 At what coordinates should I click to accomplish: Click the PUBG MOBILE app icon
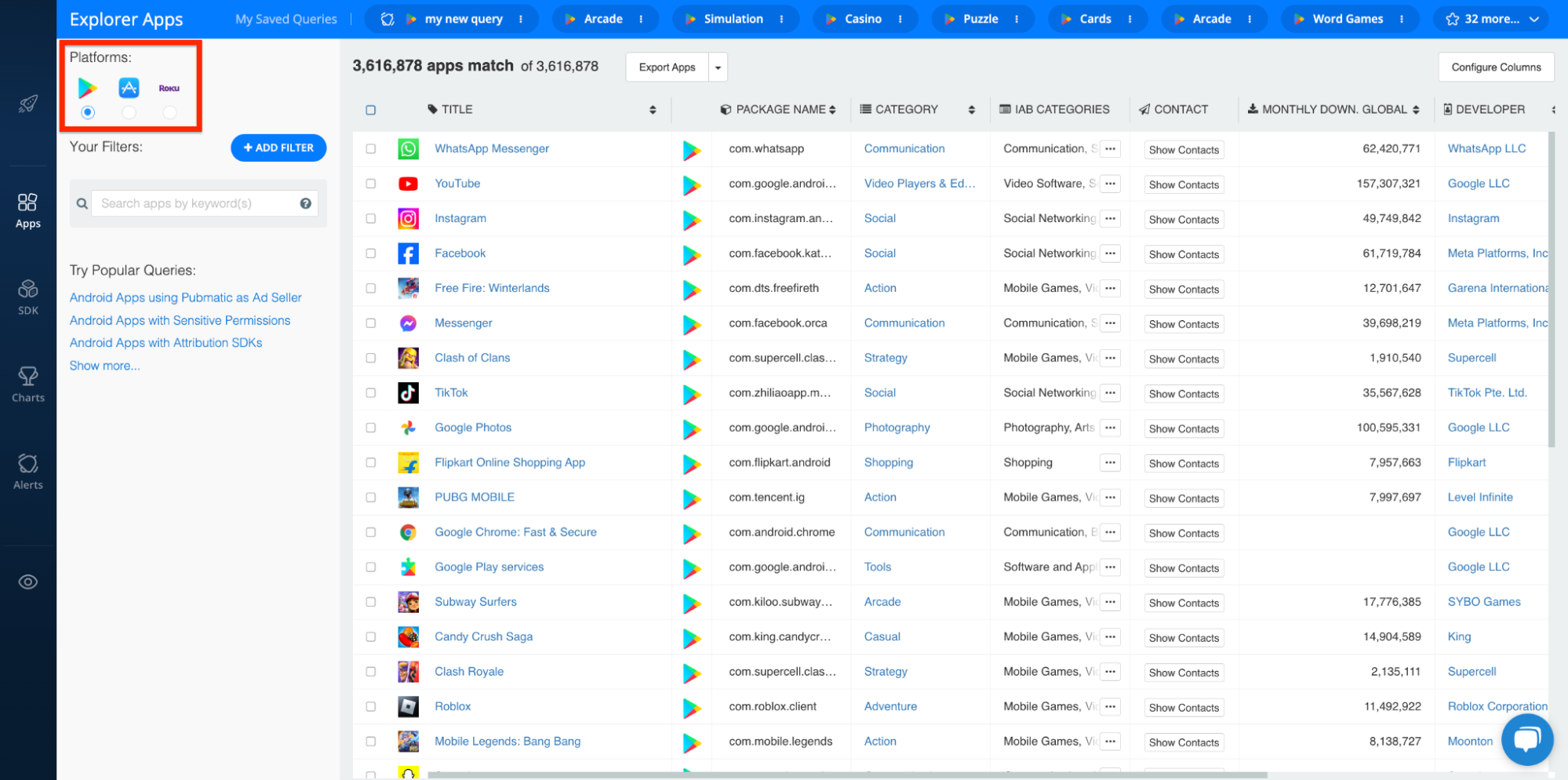[x=408, y=498]
